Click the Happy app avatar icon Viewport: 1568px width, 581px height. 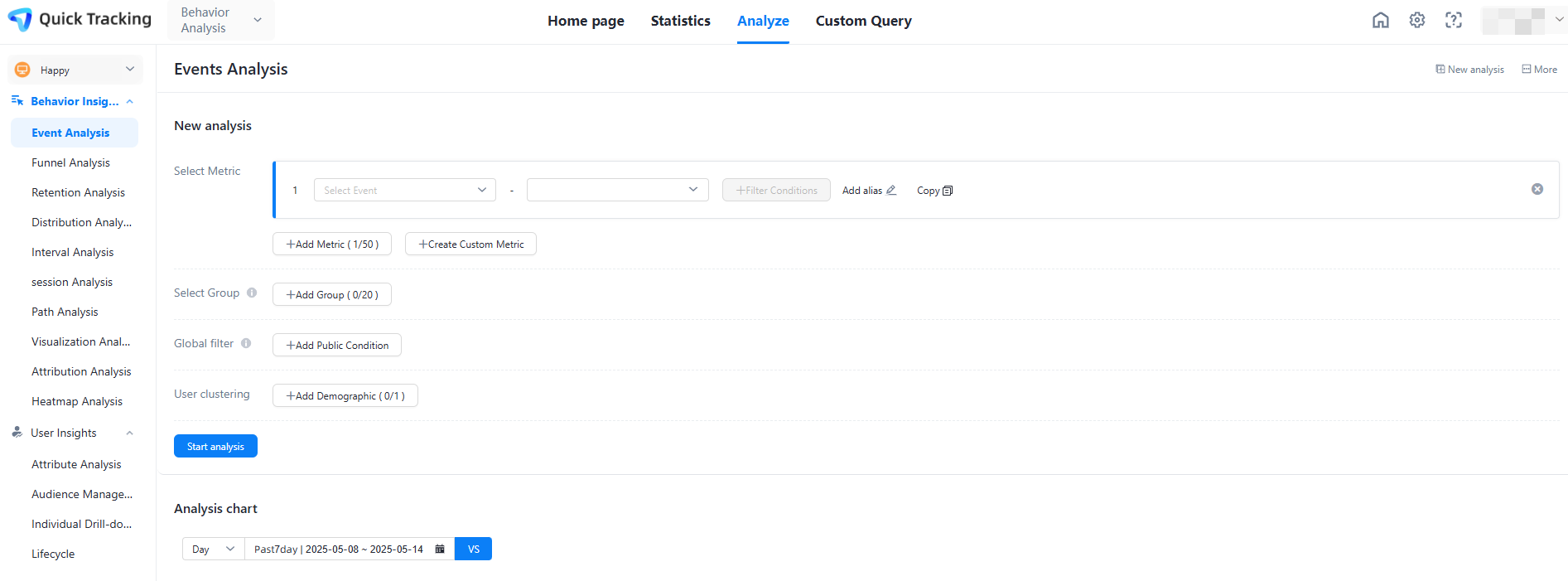(x=22, y=70)
